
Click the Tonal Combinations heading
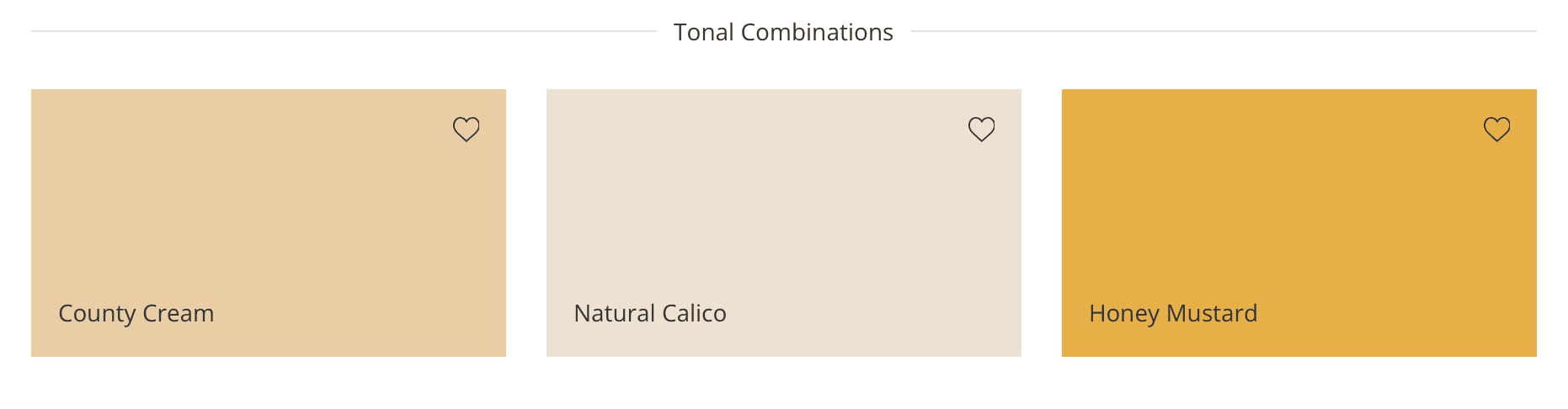[783, 32]
